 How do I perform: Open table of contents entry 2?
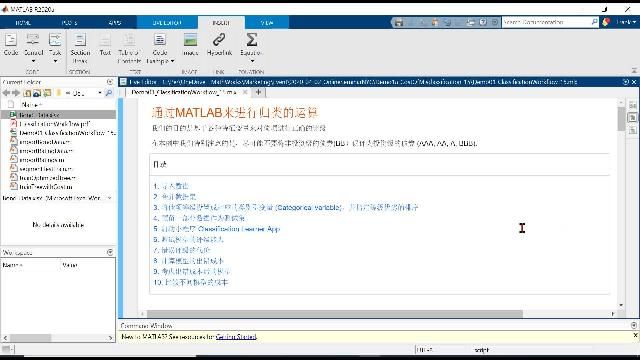pos(175,197)
